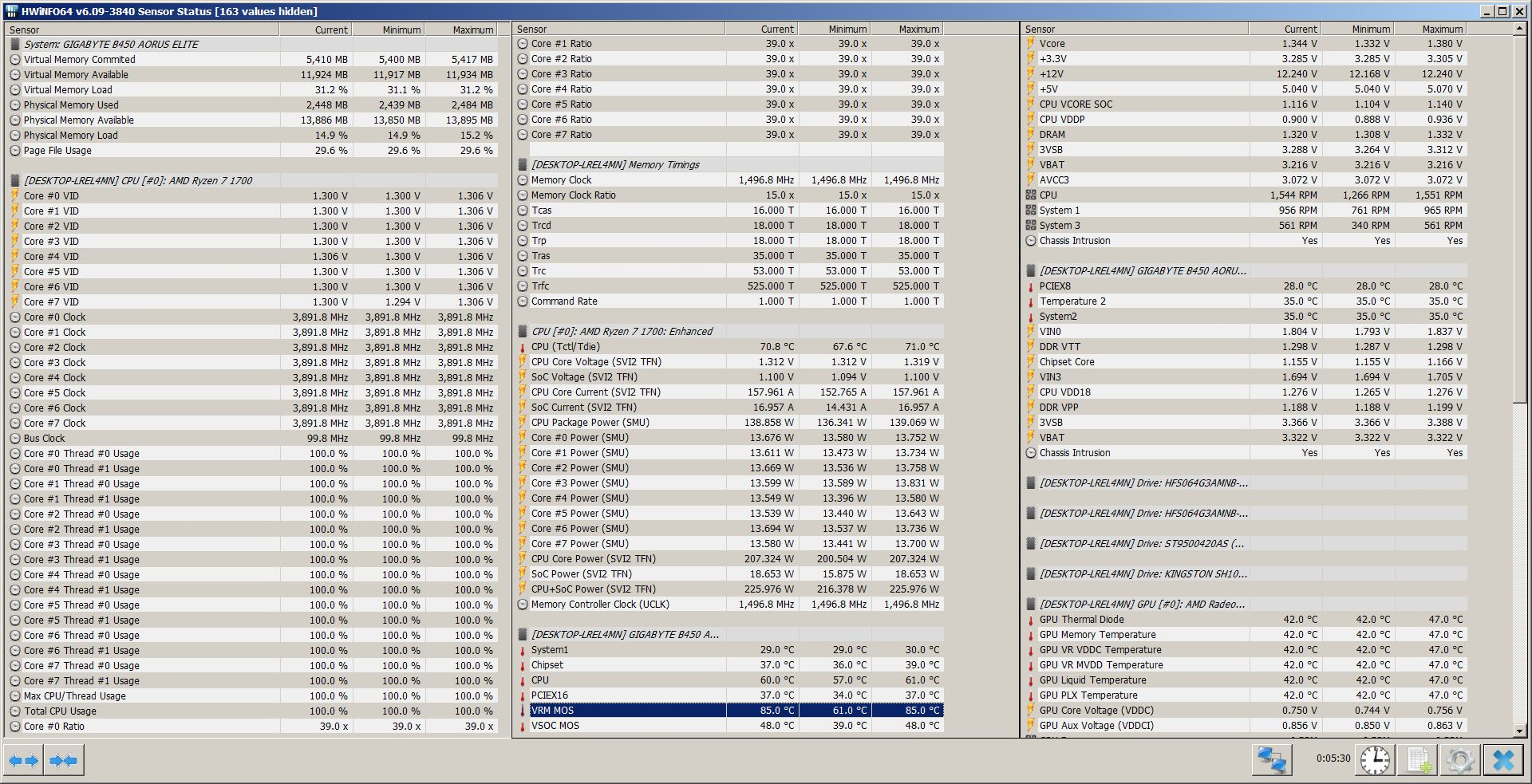Click the Current column header in right panel
The image size is (1532, 784).
(x=1285, y=30)
